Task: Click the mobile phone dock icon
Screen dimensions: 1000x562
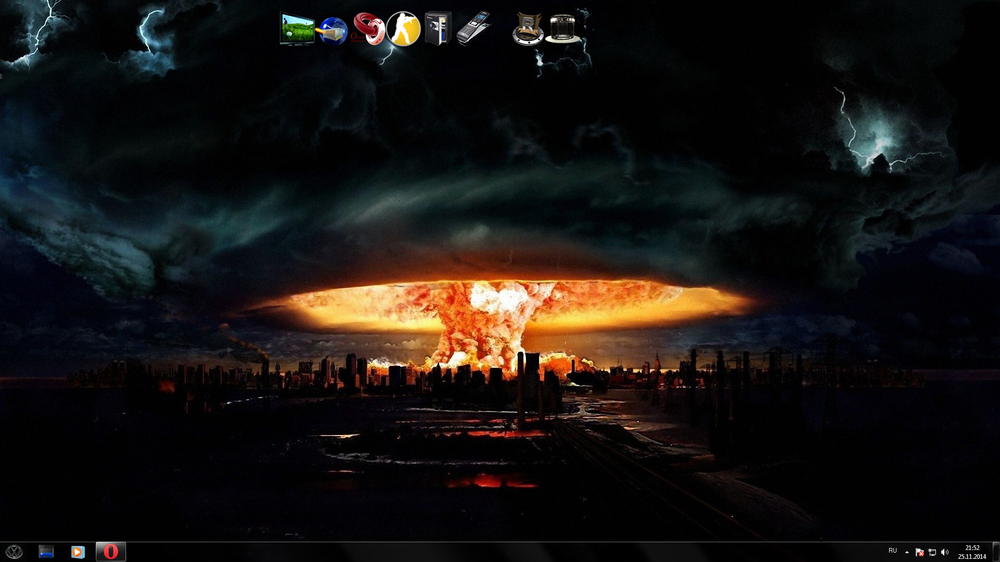Action: 472,28
